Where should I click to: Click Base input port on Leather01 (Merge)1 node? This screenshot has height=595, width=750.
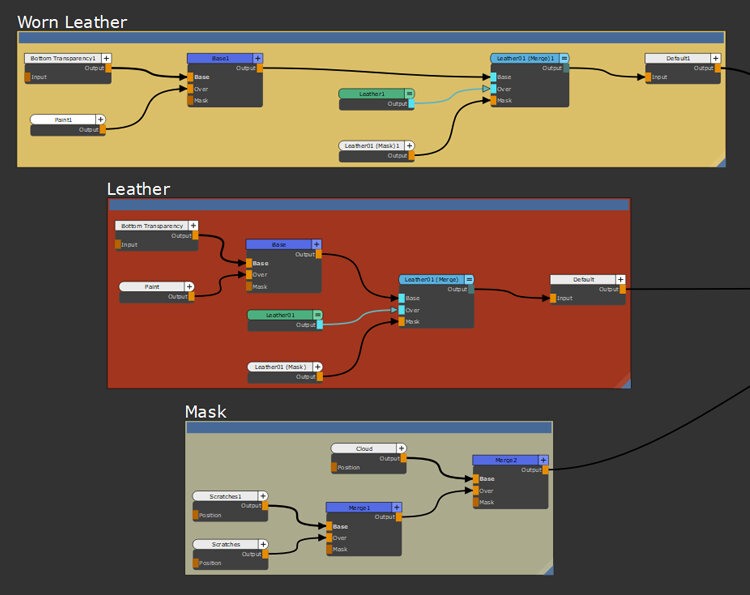[x=494, y=77]
